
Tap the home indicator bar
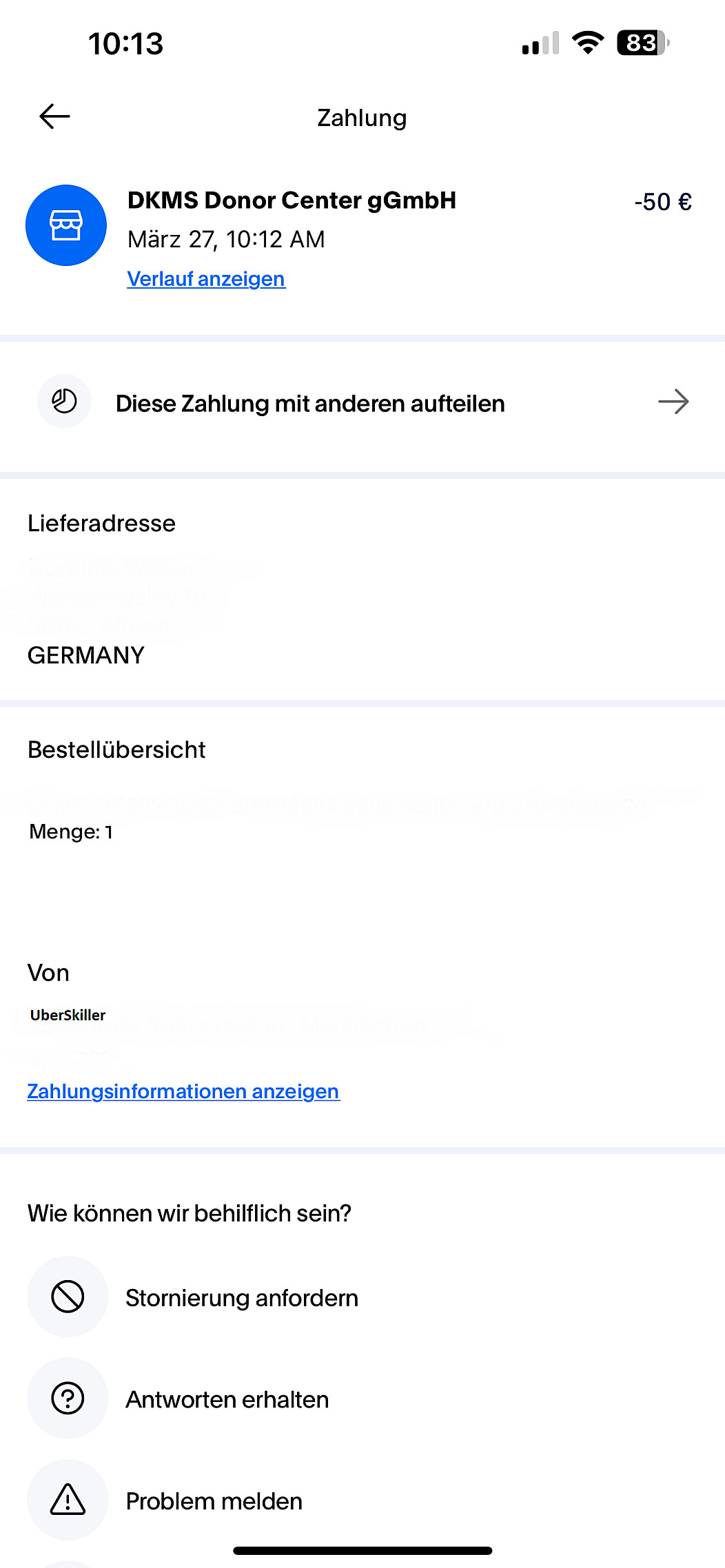tap(362, 1551)
